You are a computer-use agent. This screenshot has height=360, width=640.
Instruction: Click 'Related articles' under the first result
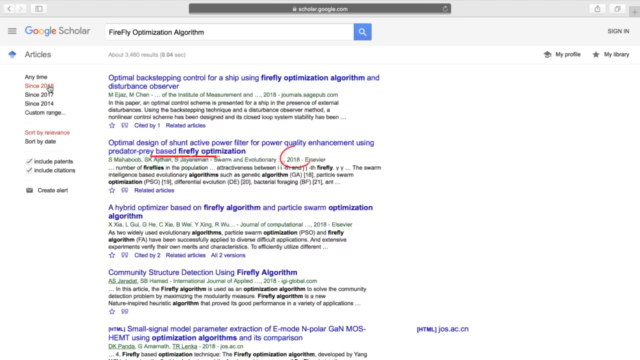pos(185,125)
